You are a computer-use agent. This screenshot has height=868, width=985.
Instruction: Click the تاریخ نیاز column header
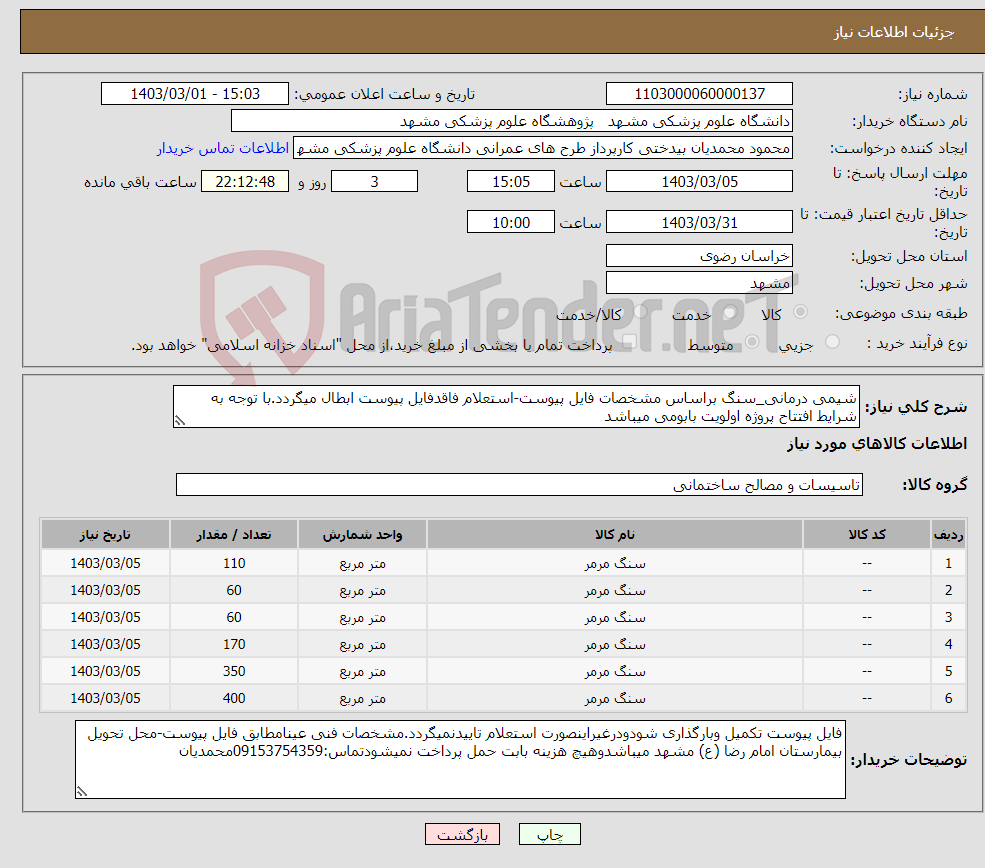coord(106,534)
